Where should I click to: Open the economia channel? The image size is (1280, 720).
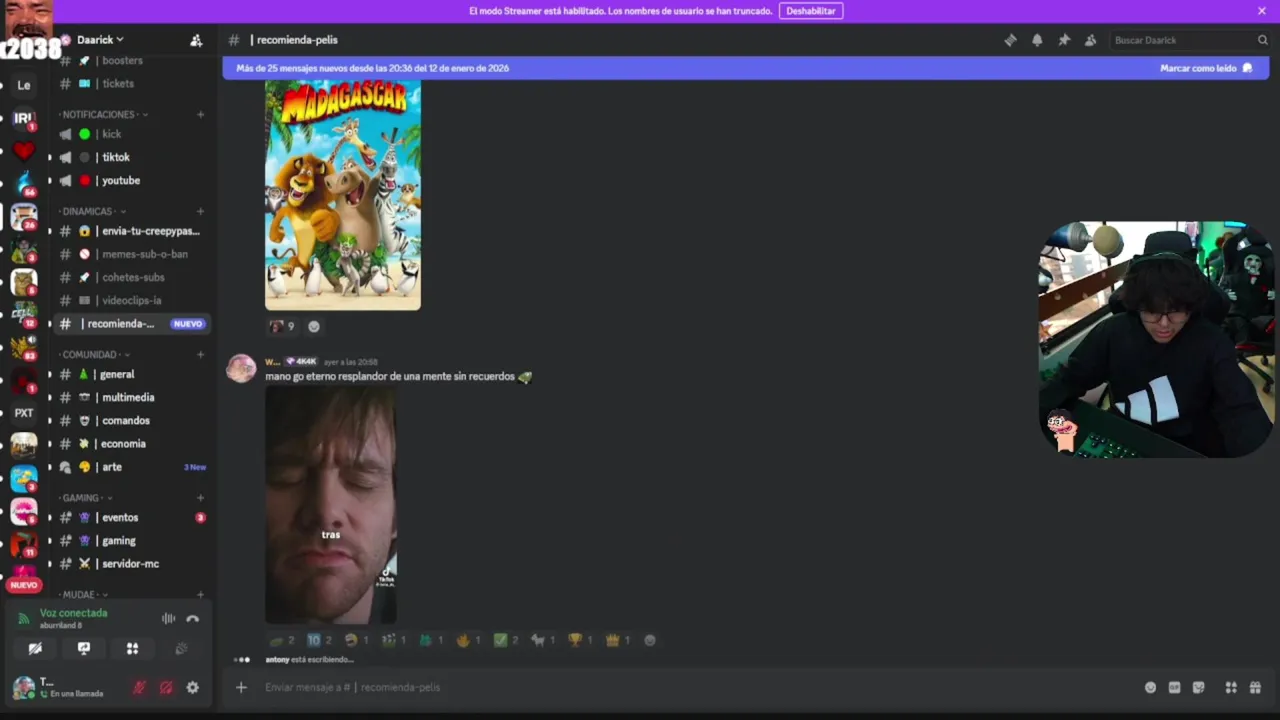pos(132,444)
